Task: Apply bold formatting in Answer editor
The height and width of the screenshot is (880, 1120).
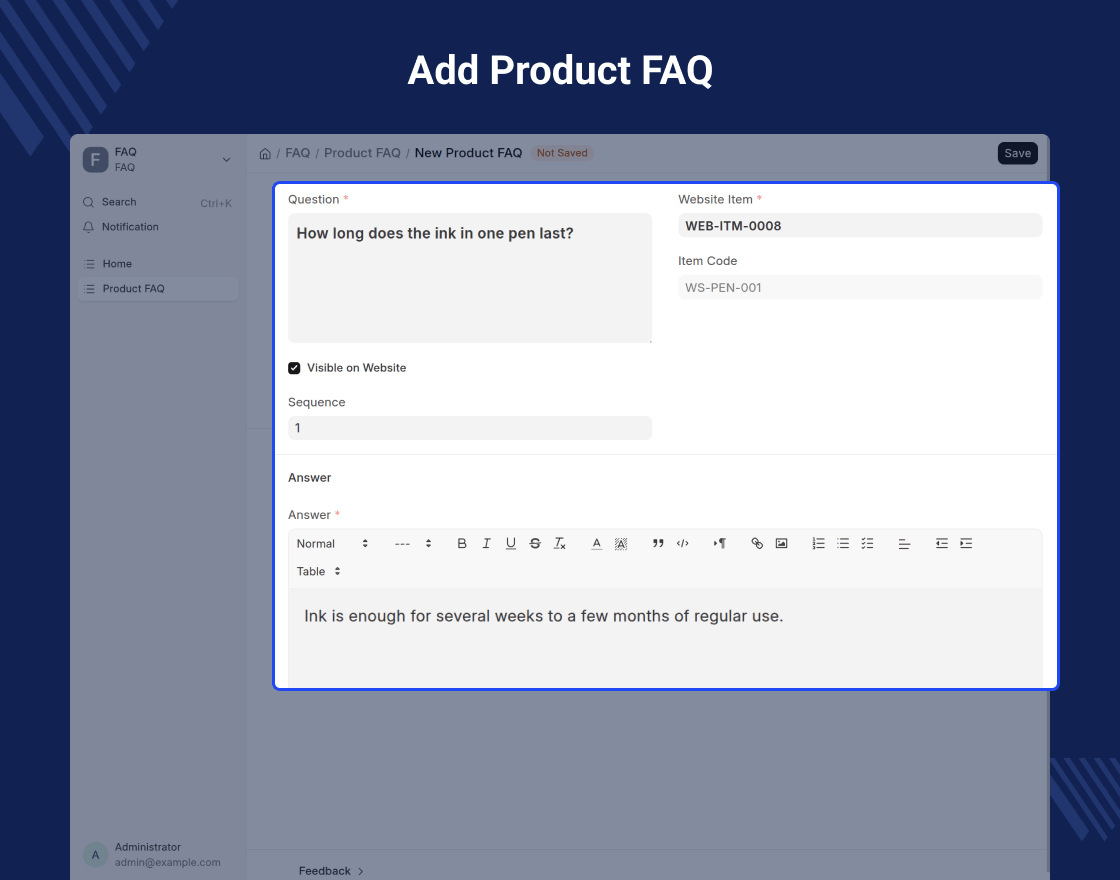Action: pos(462,544)
